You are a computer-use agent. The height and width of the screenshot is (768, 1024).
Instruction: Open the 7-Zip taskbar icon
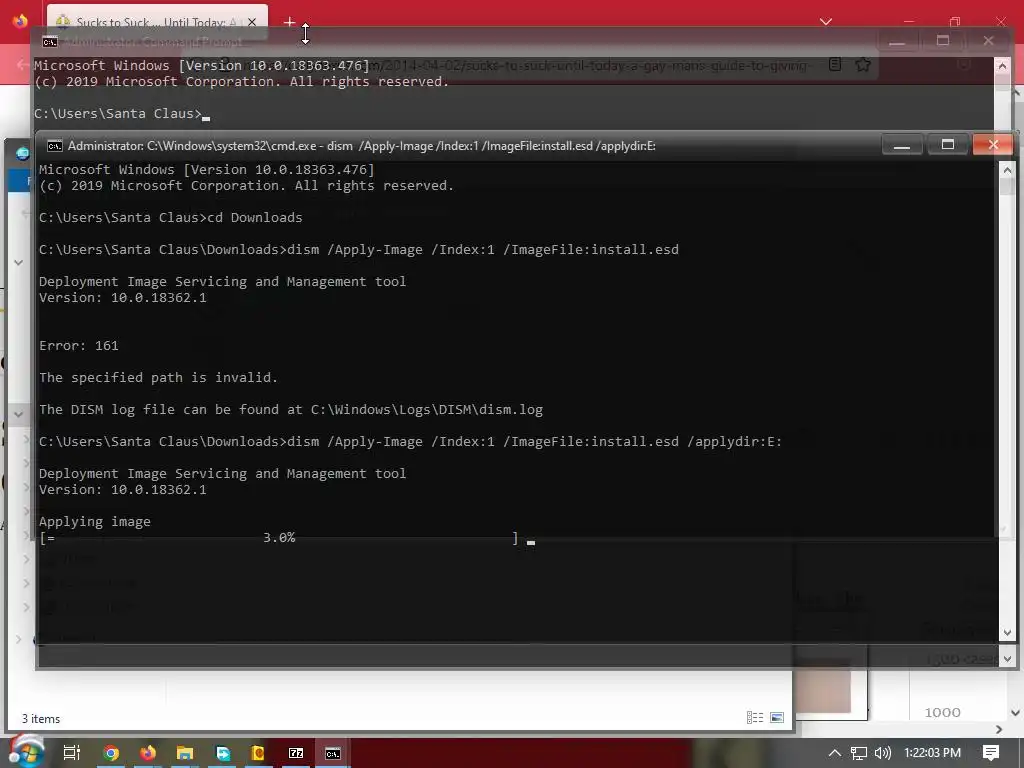click(x=296, y=753)
